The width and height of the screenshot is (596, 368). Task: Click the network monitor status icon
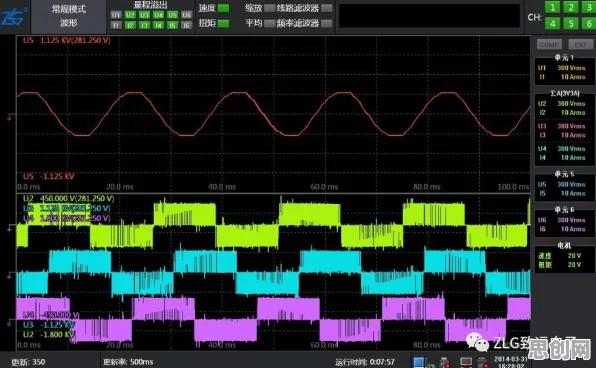[466, 362]
